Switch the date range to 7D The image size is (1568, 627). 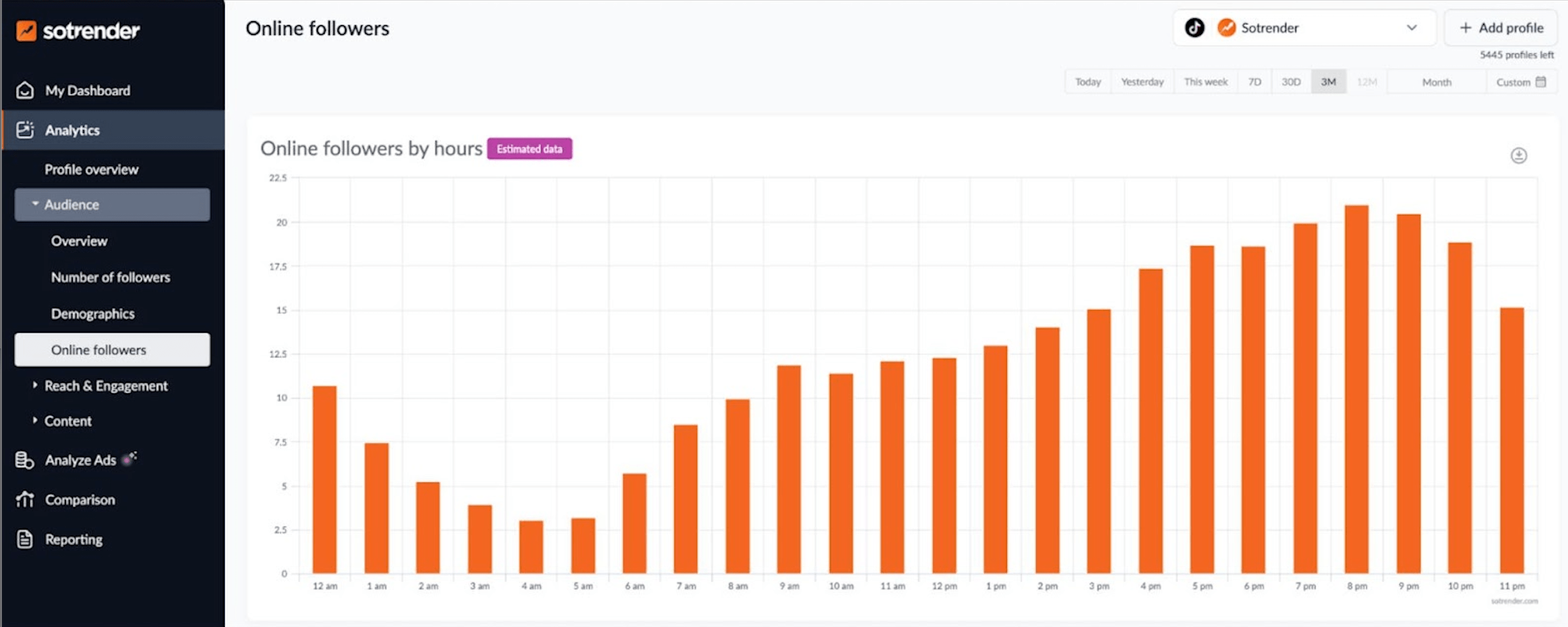click(1254, 81)
